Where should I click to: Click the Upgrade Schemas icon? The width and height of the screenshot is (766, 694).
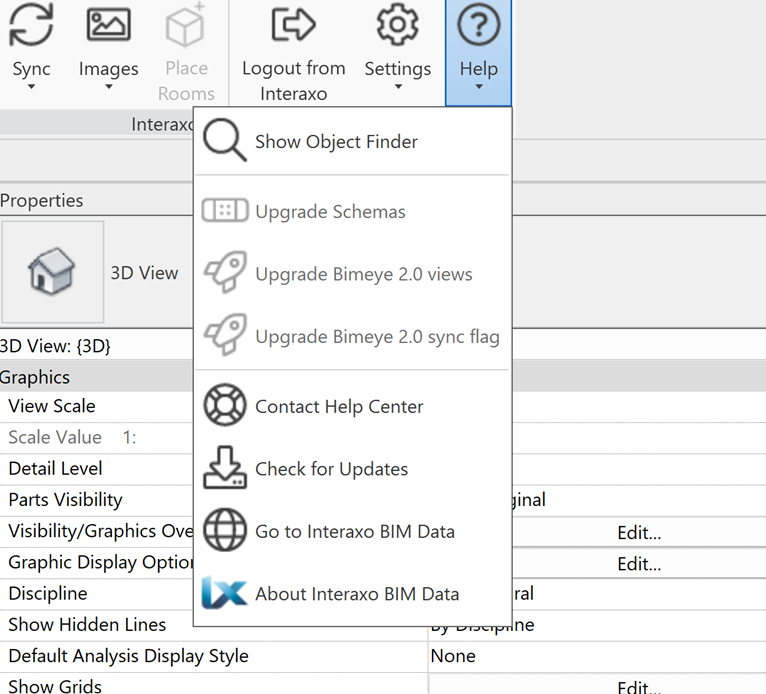click(x=225, y=210)
